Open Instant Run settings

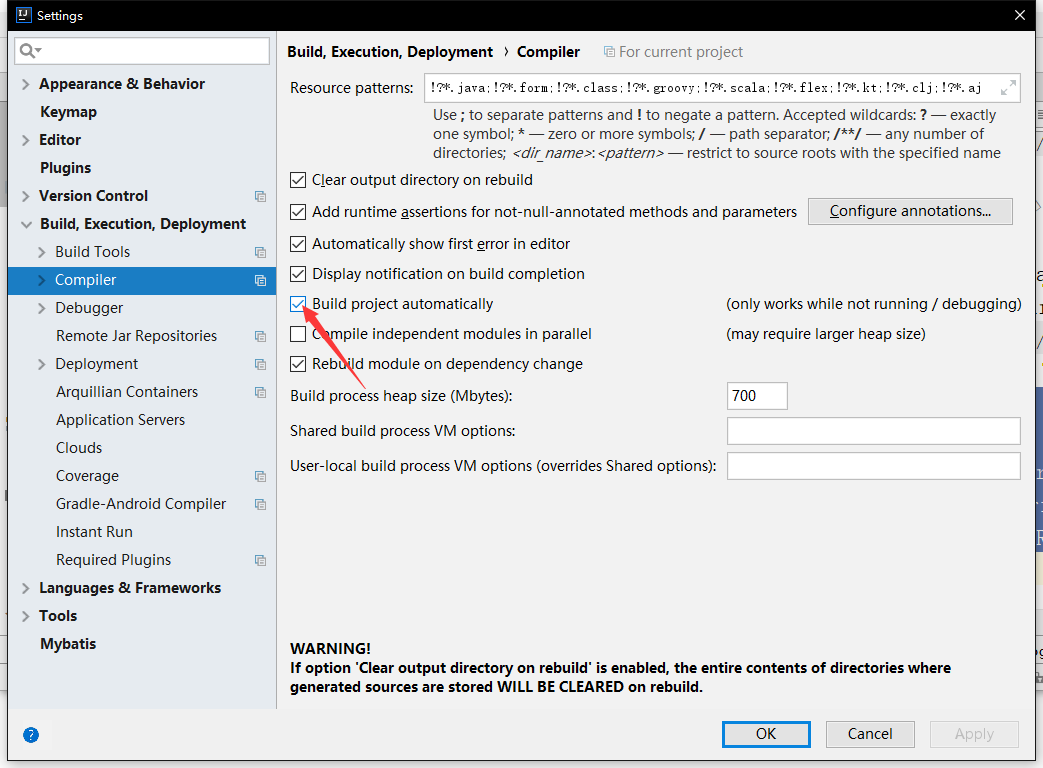click(94, 532)
